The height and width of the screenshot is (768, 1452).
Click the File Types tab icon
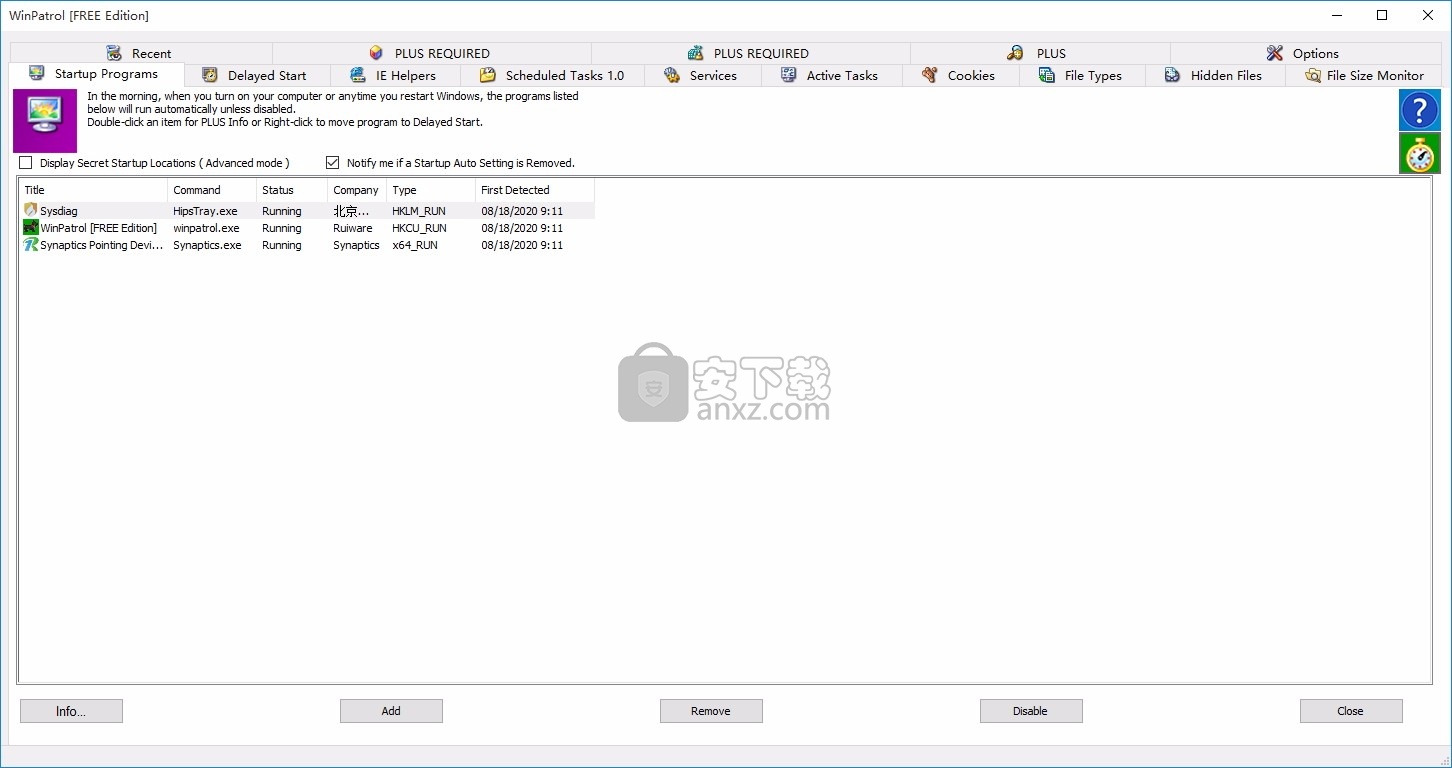coord(1047,75)
